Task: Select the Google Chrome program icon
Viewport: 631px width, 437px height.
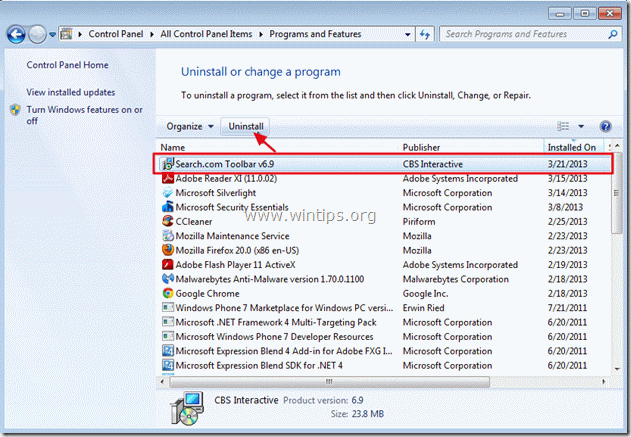Action: pos(167,293)
